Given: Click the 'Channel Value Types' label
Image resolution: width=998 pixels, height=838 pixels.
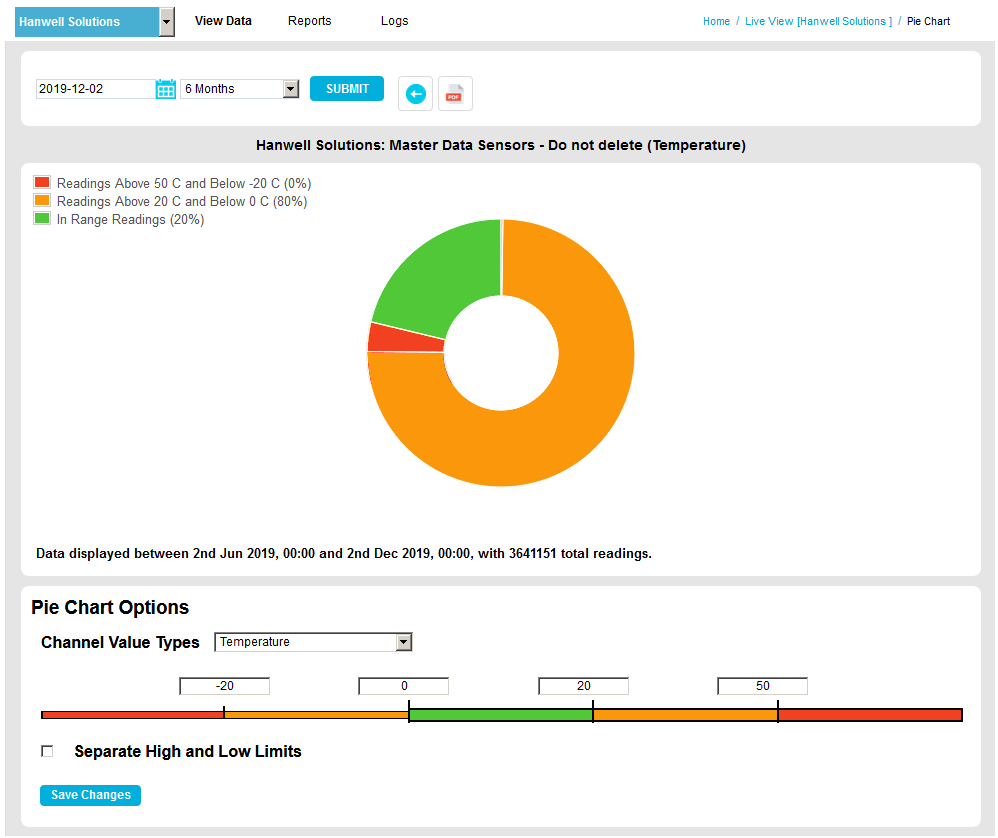Looking at the screenshot, I should point(120,643).
